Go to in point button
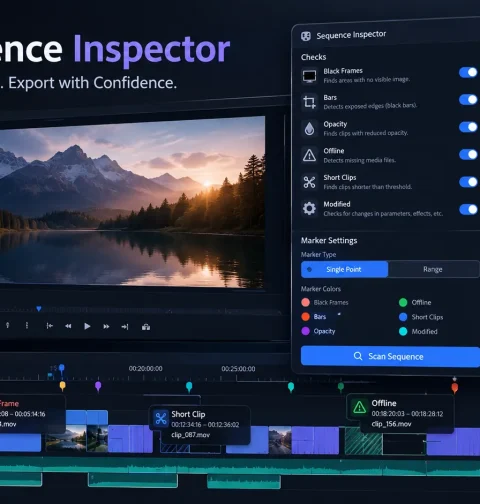 pos(49,326)
